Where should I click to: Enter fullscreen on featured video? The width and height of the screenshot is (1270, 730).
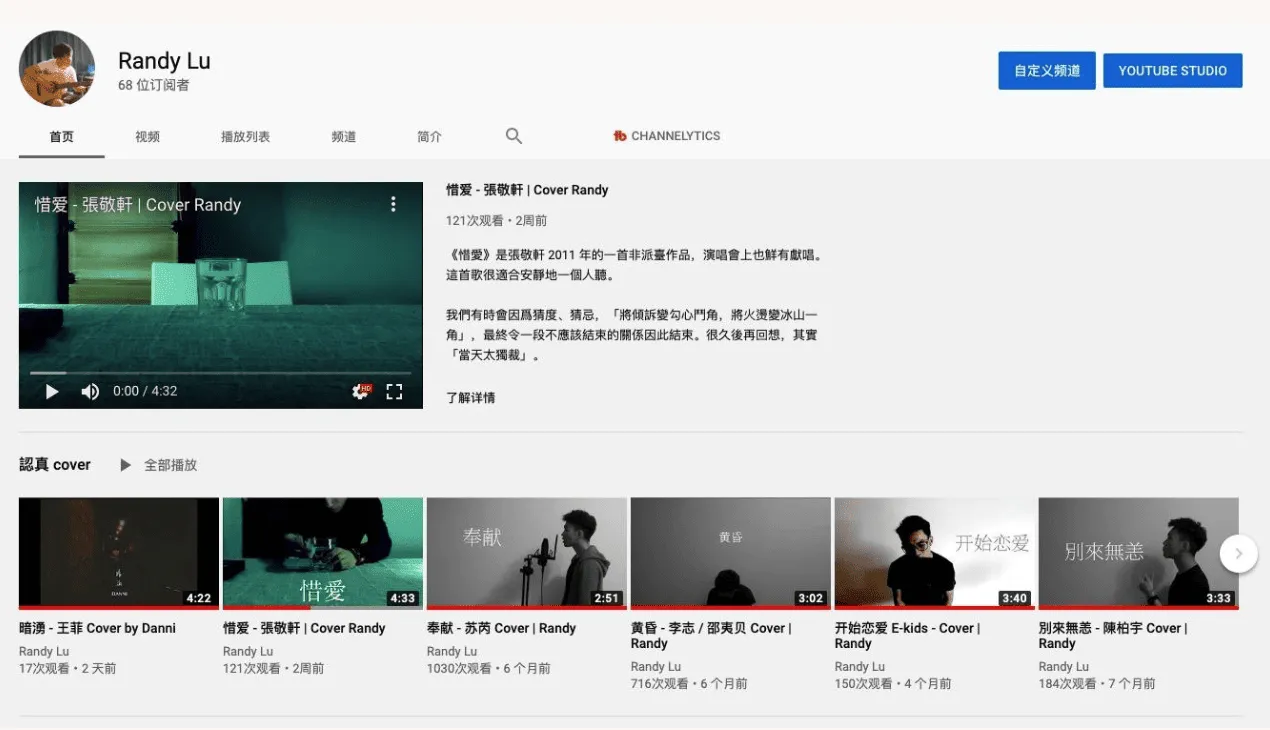pos(394,391)
